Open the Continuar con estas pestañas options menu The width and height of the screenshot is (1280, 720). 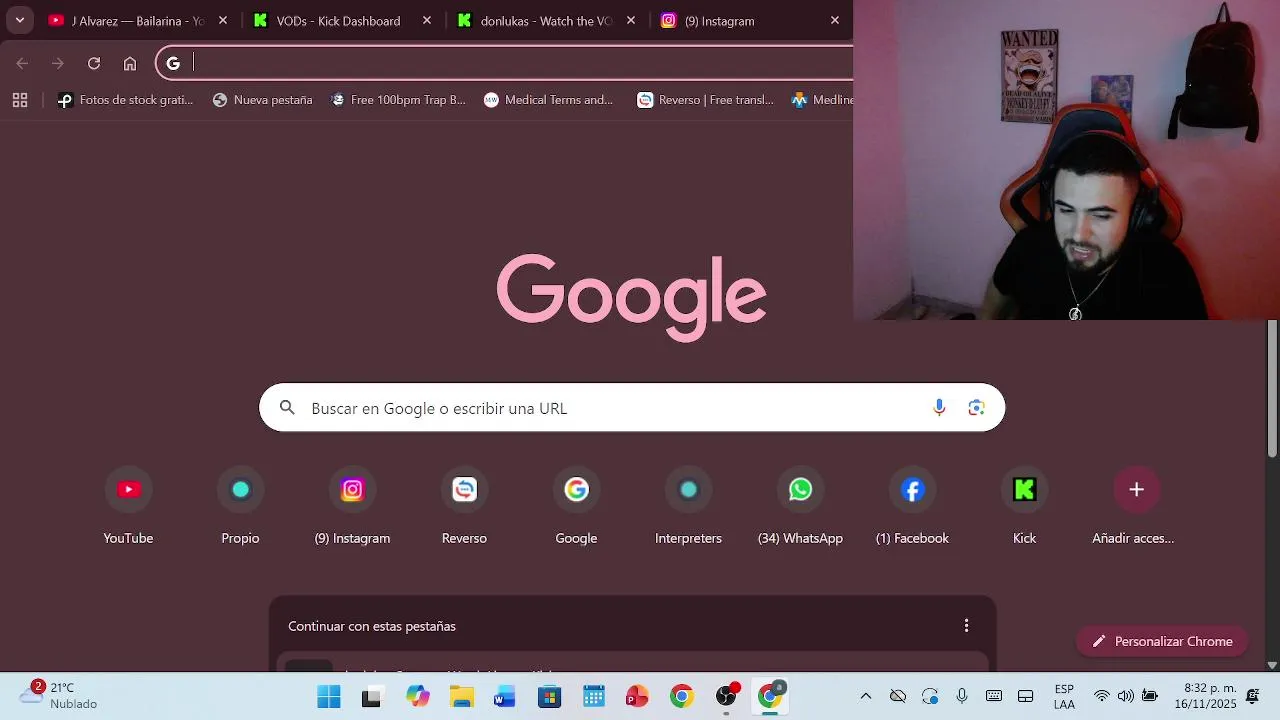[x=966, y=626]
